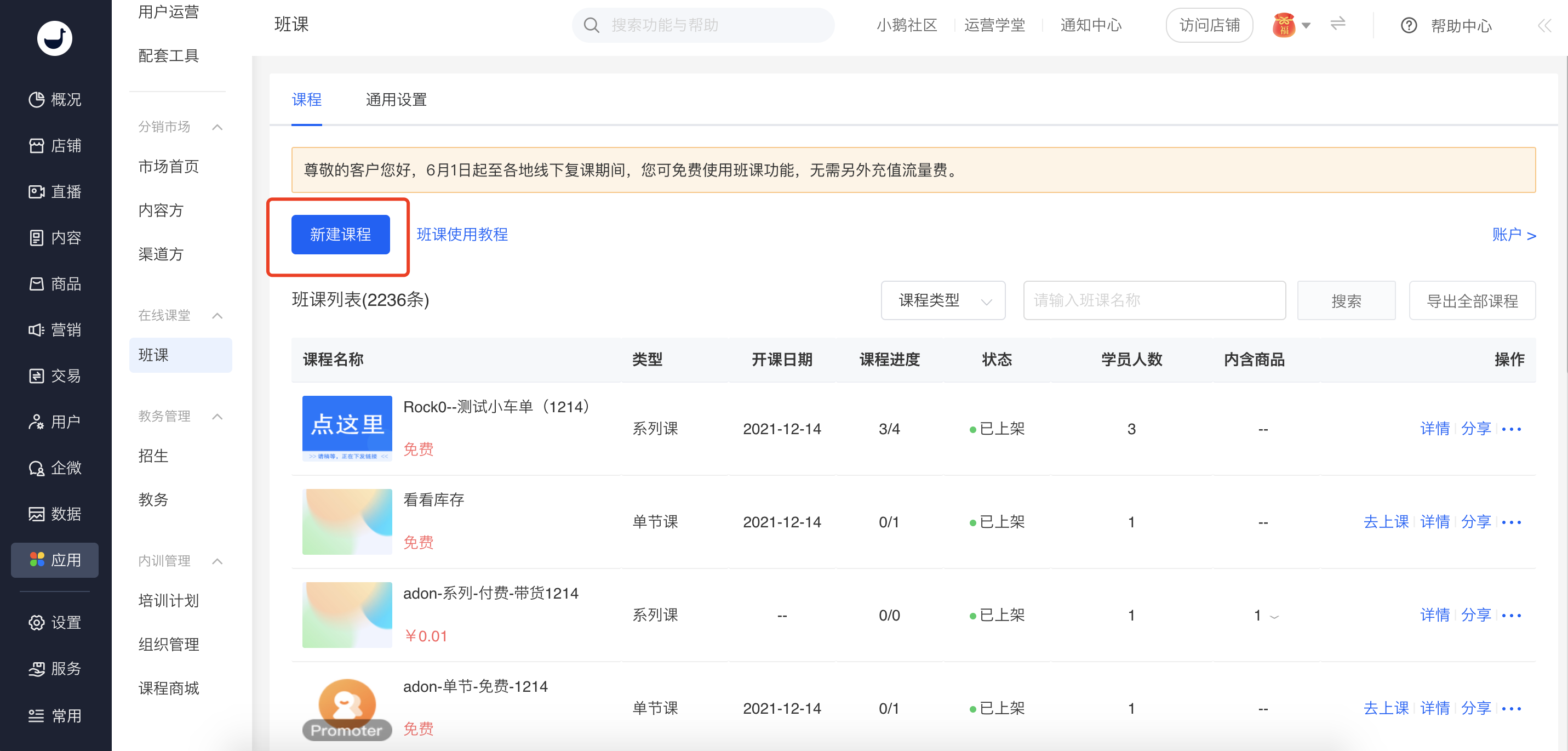The width and height of the screenshot is (1568, 751).
Task: Click the home logo at sidebar top
Action: click(x=55, y=38)
